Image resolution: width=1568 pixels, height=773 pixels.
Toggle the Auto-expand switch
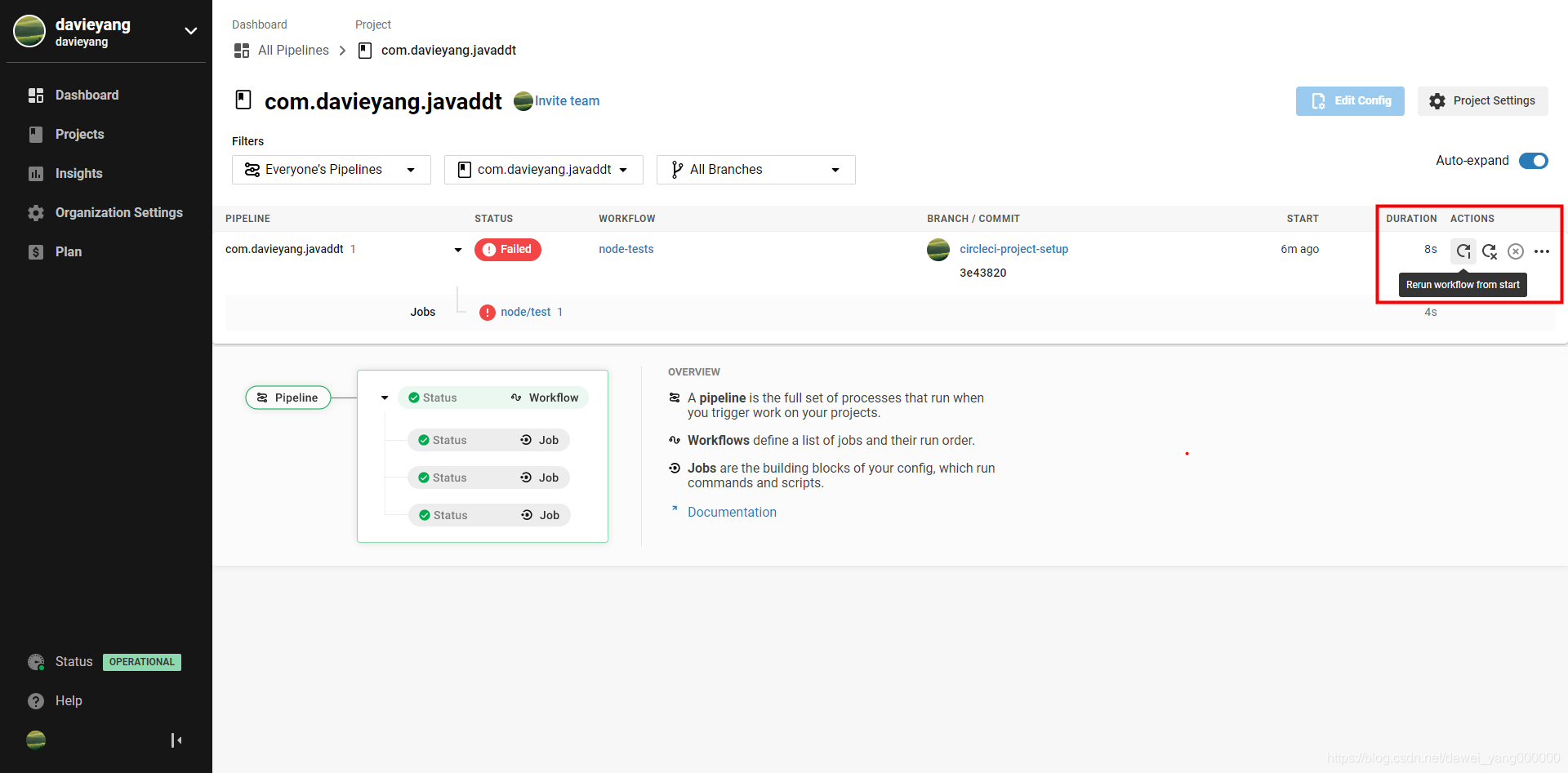click(1534, 161)
